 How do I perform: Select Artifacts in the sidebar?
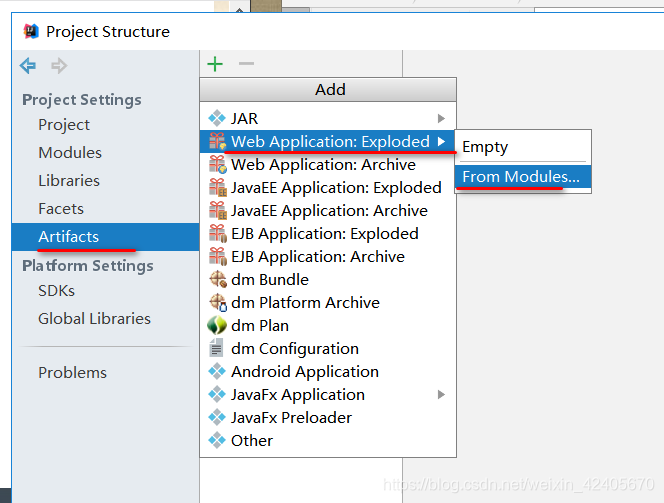click(105, 237)
